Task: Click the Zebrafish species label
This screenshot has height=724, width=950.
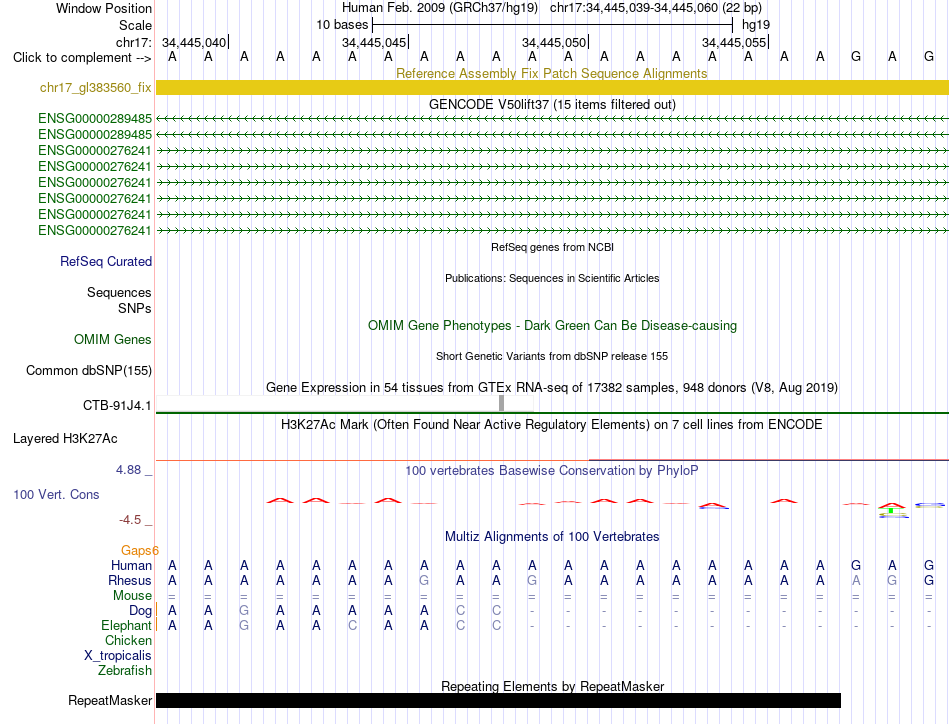Action: coord(125,671)
